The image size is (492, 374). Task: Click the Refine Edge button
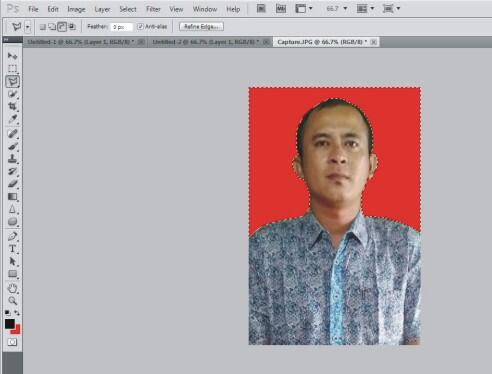(201, 27)
